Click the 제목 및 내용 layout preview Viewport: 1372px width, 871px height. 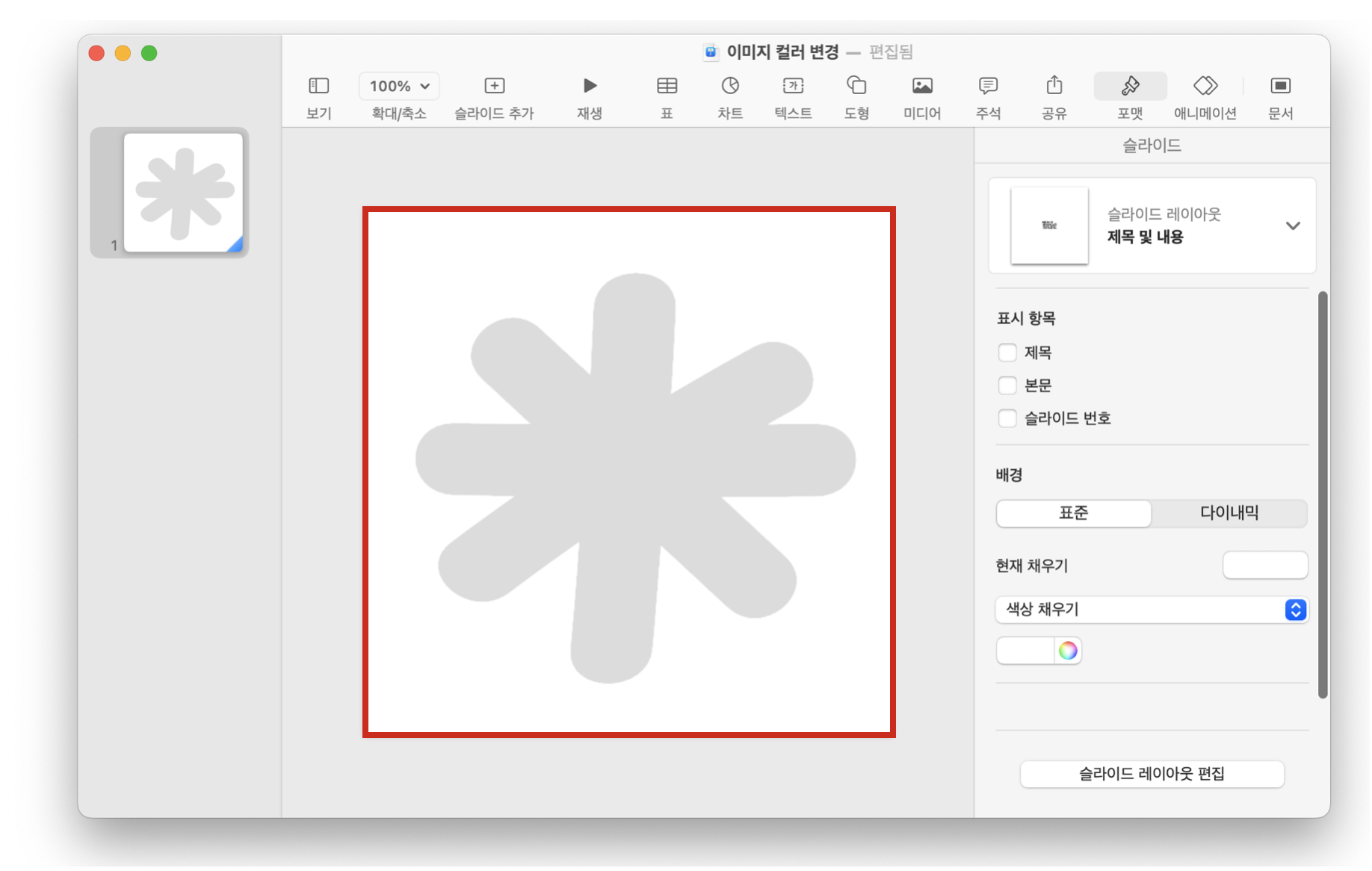tap(1049, 225)
